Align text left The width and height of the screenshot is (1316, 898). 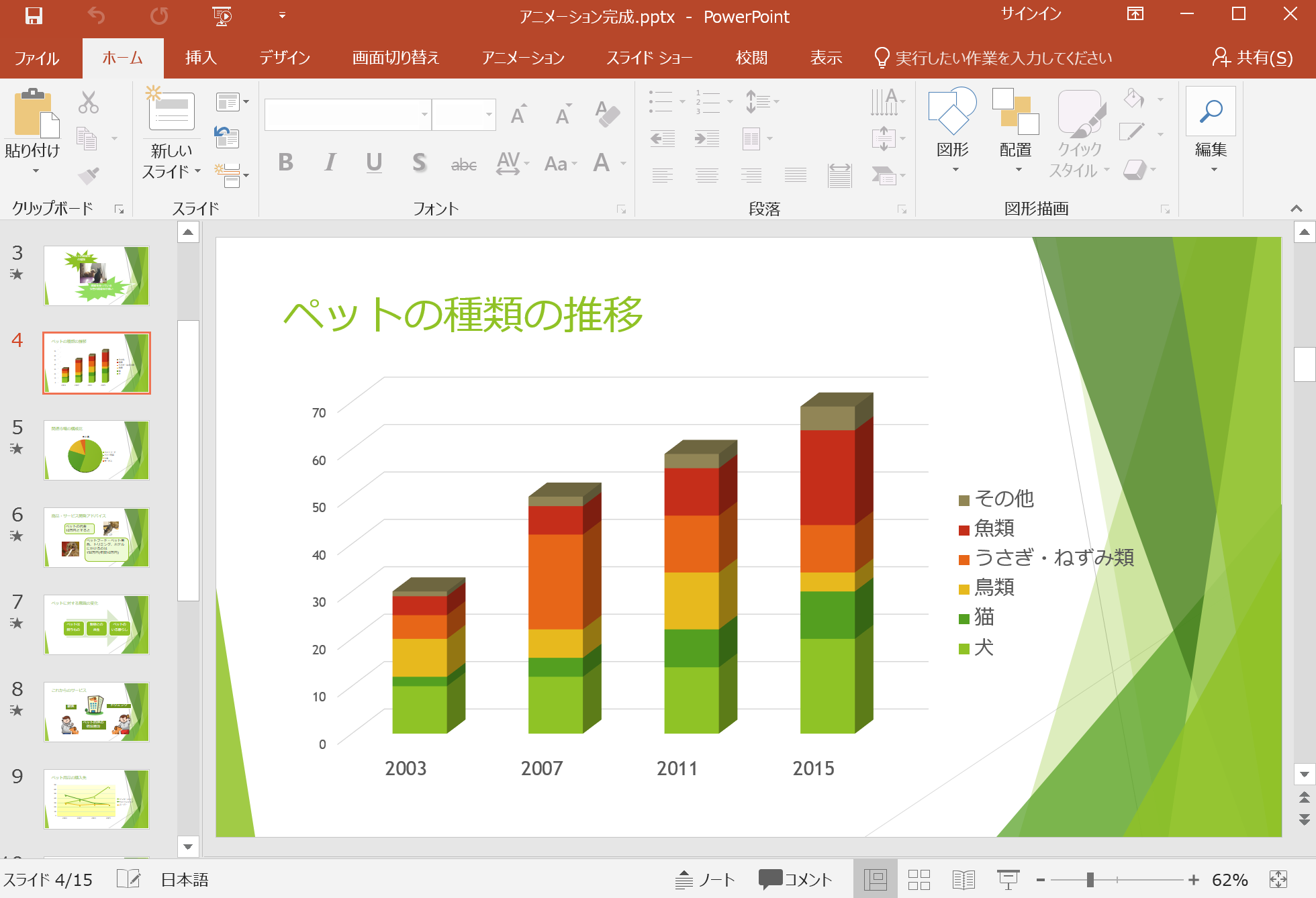pos(663,176)
